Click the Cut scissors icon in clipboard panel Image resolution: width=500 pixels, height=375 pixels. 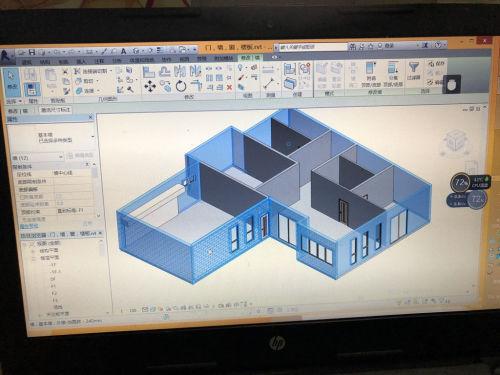click(x=65, y=72)
